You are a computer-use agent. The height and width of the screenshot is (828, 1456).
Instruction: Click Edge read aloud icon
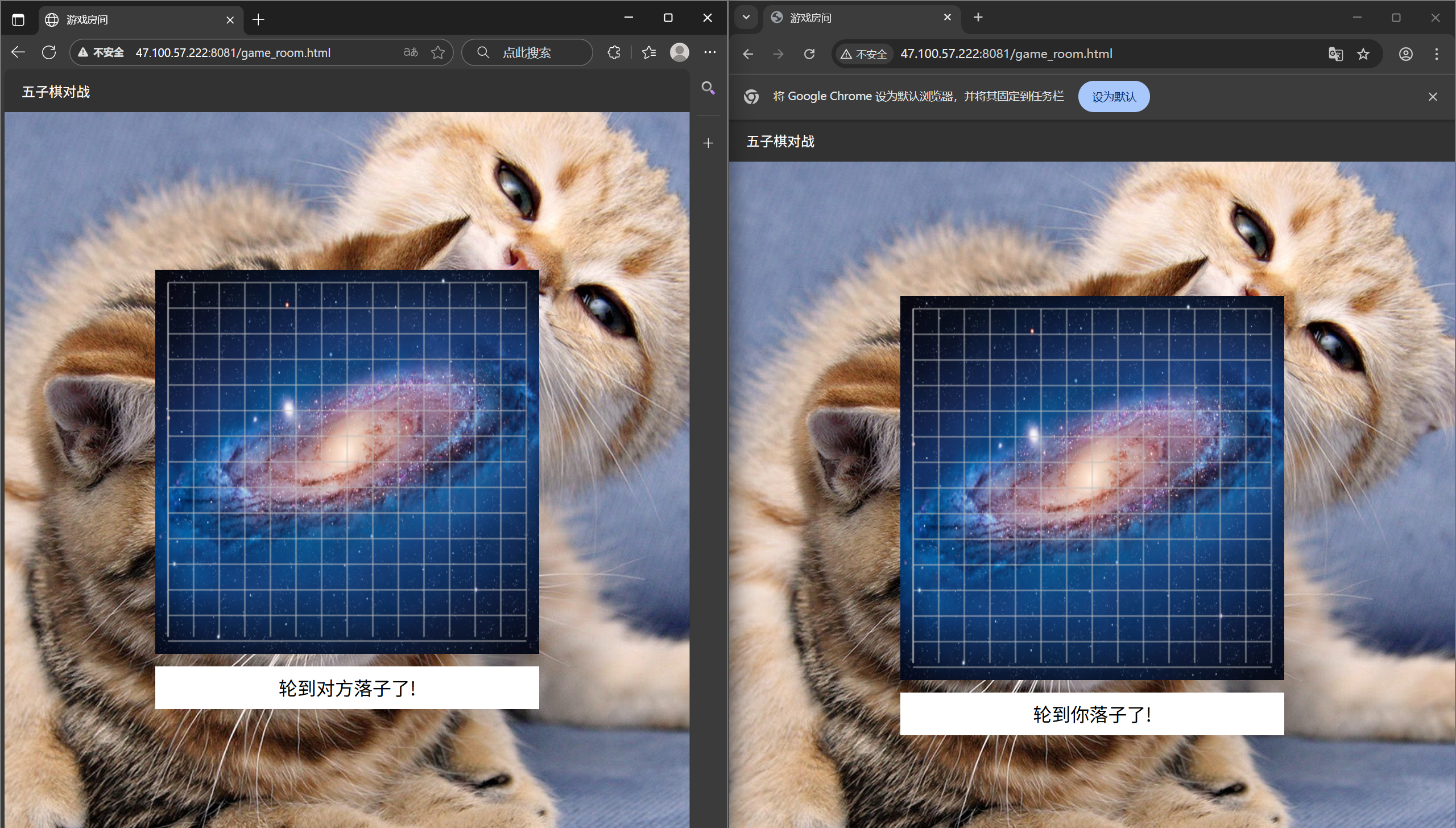tap(411, 52)
